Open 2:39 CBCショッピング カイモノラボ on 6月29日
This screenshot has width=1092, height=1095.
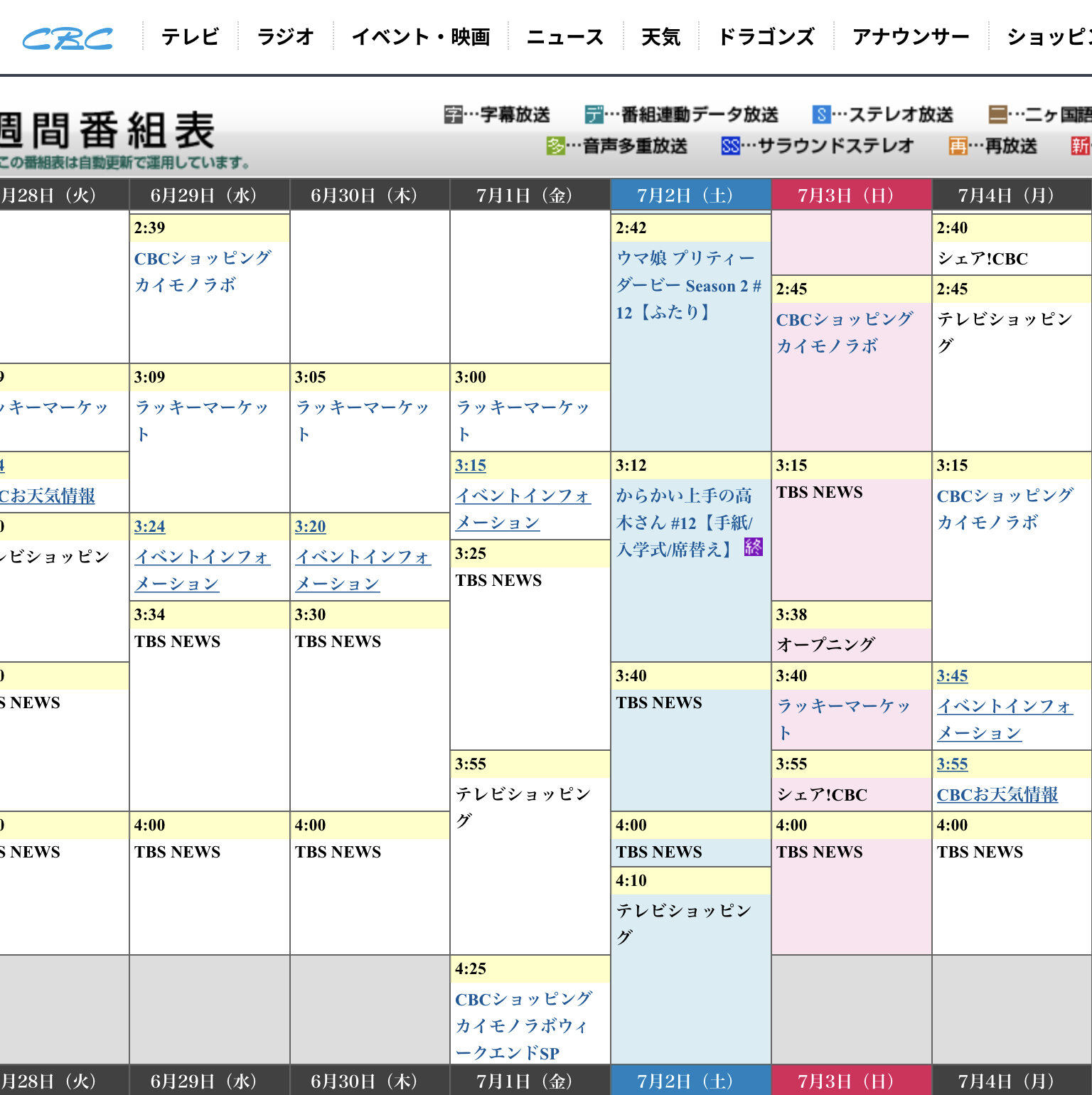pyautogui.click(x=203, y=272)
